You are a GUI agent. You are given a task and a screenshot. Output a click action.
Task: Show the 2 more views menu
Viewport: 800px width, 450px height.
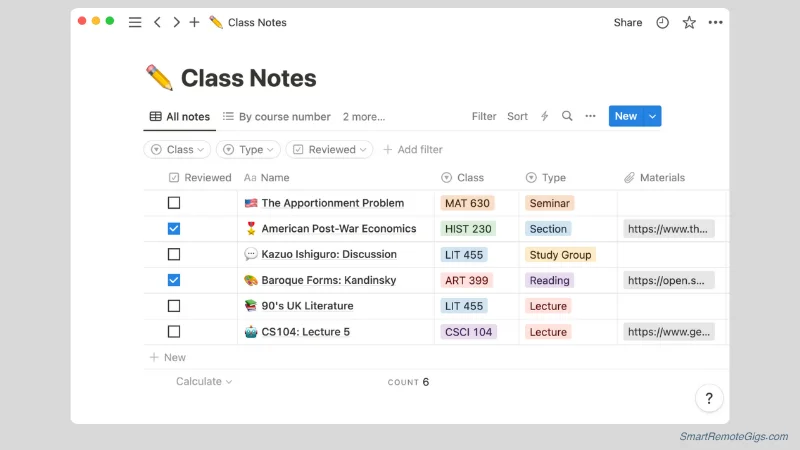click(364, 117)
